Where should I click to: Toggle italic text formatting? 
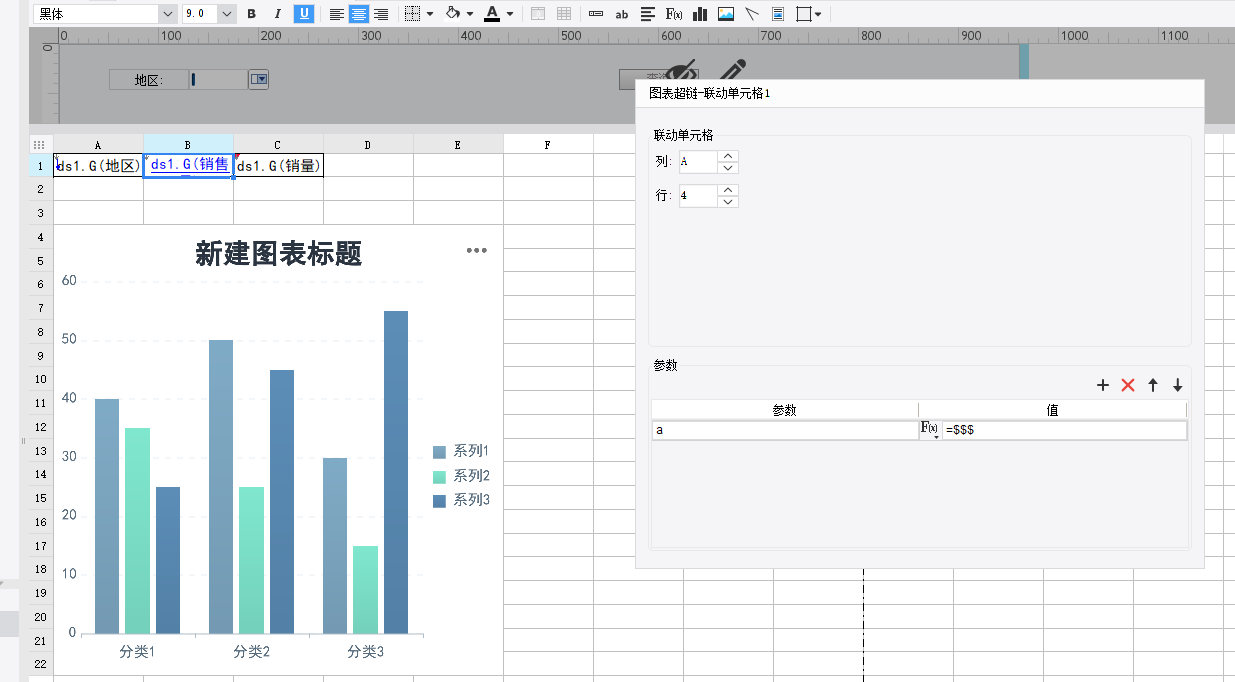(277, 14)
